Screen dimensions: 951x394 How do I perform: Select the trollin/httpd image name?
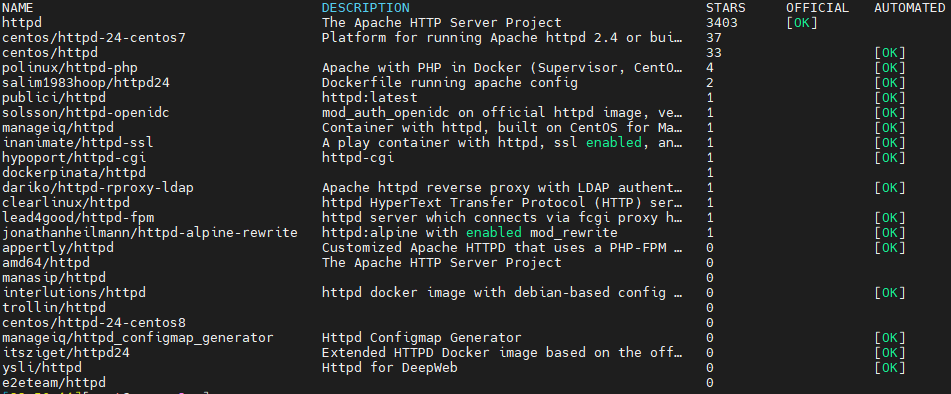[54, 308]
